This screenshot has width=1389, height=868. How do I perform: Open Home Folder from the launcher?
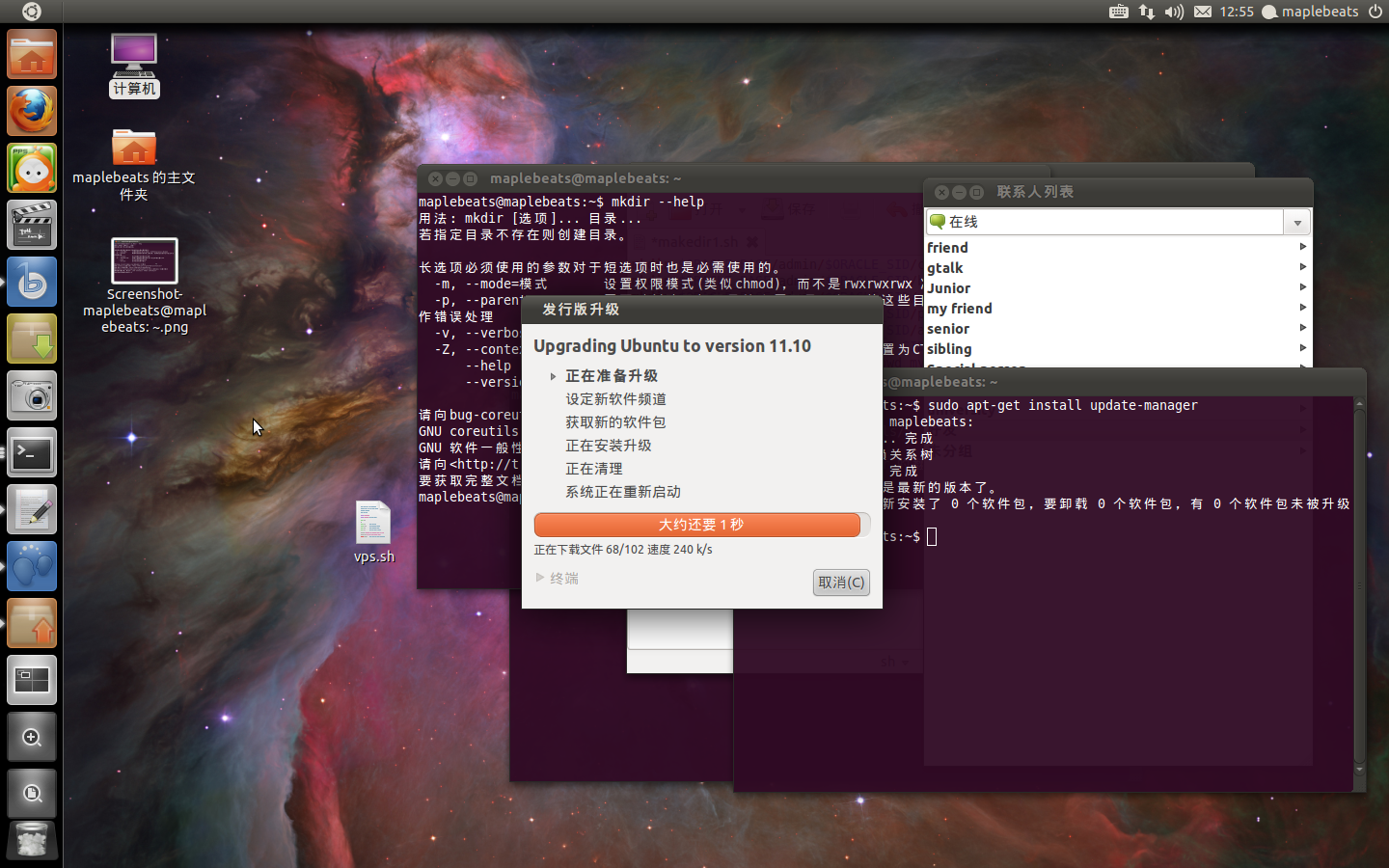32,54
